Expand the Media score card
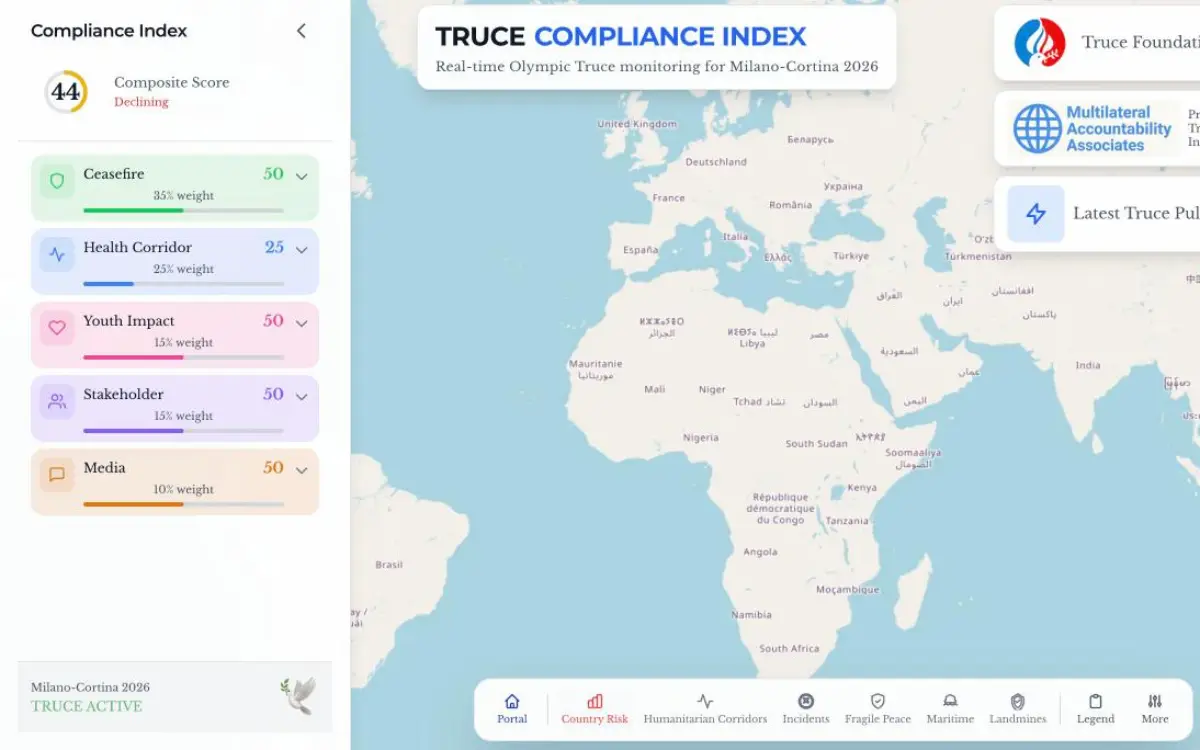This screenshot has width=1200, height=750. [301, 470]
